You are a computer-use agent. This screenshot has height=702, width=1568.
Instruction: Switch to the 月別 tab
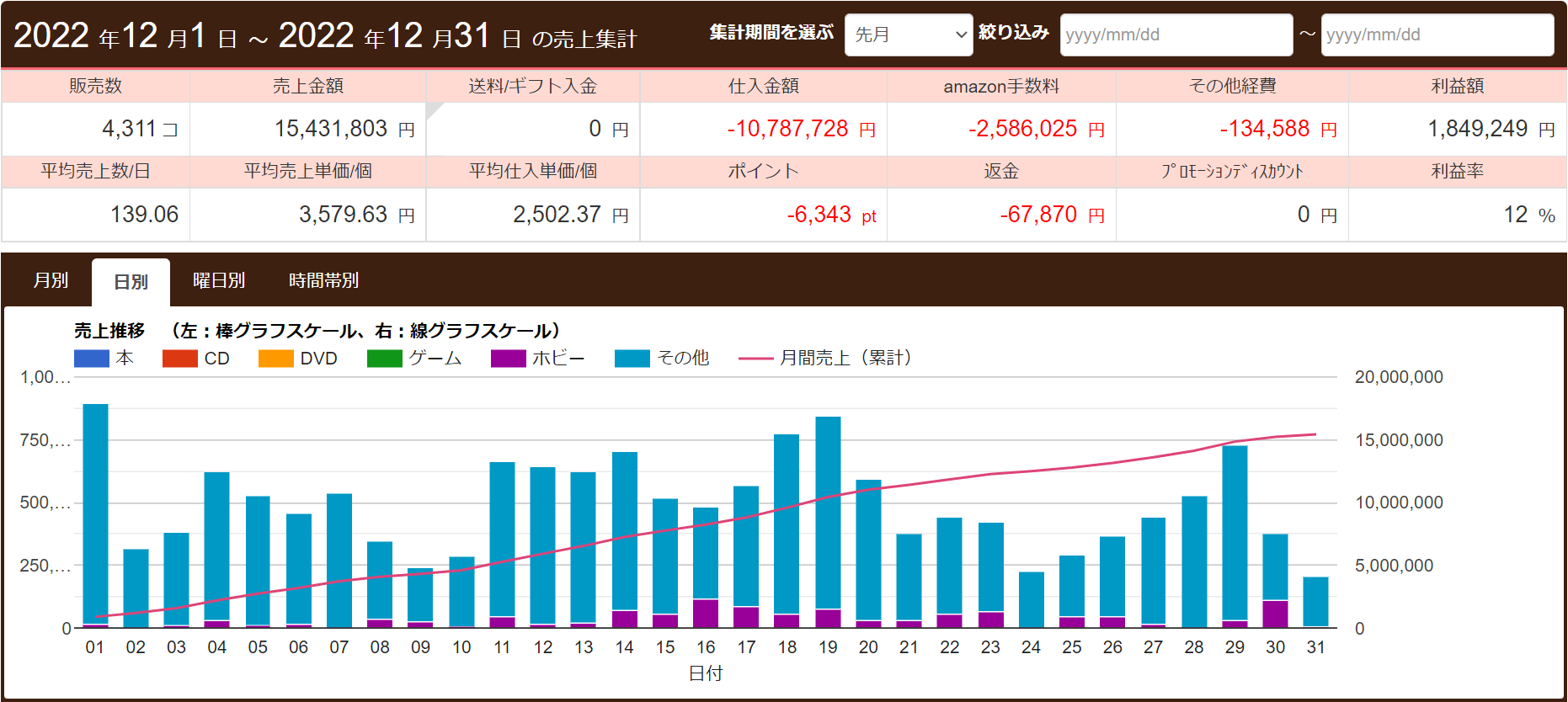[51, 280]
